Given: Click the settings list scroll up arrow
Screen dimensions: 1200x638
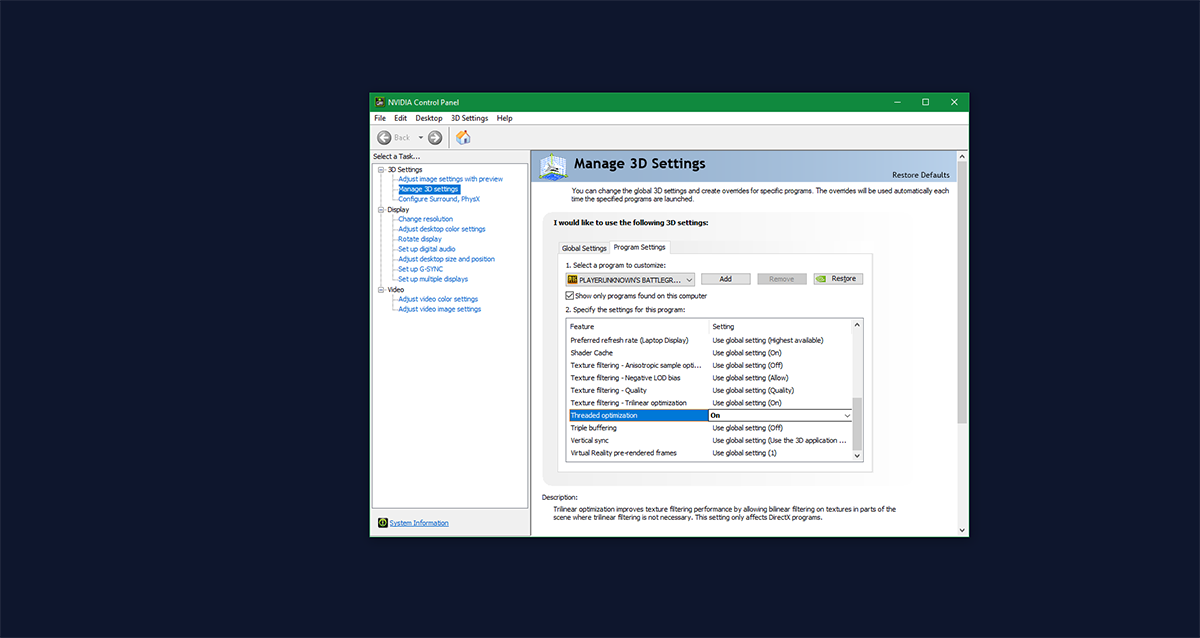Looking at the screenshot, I should pyautogui.click(x=857, y=325).
